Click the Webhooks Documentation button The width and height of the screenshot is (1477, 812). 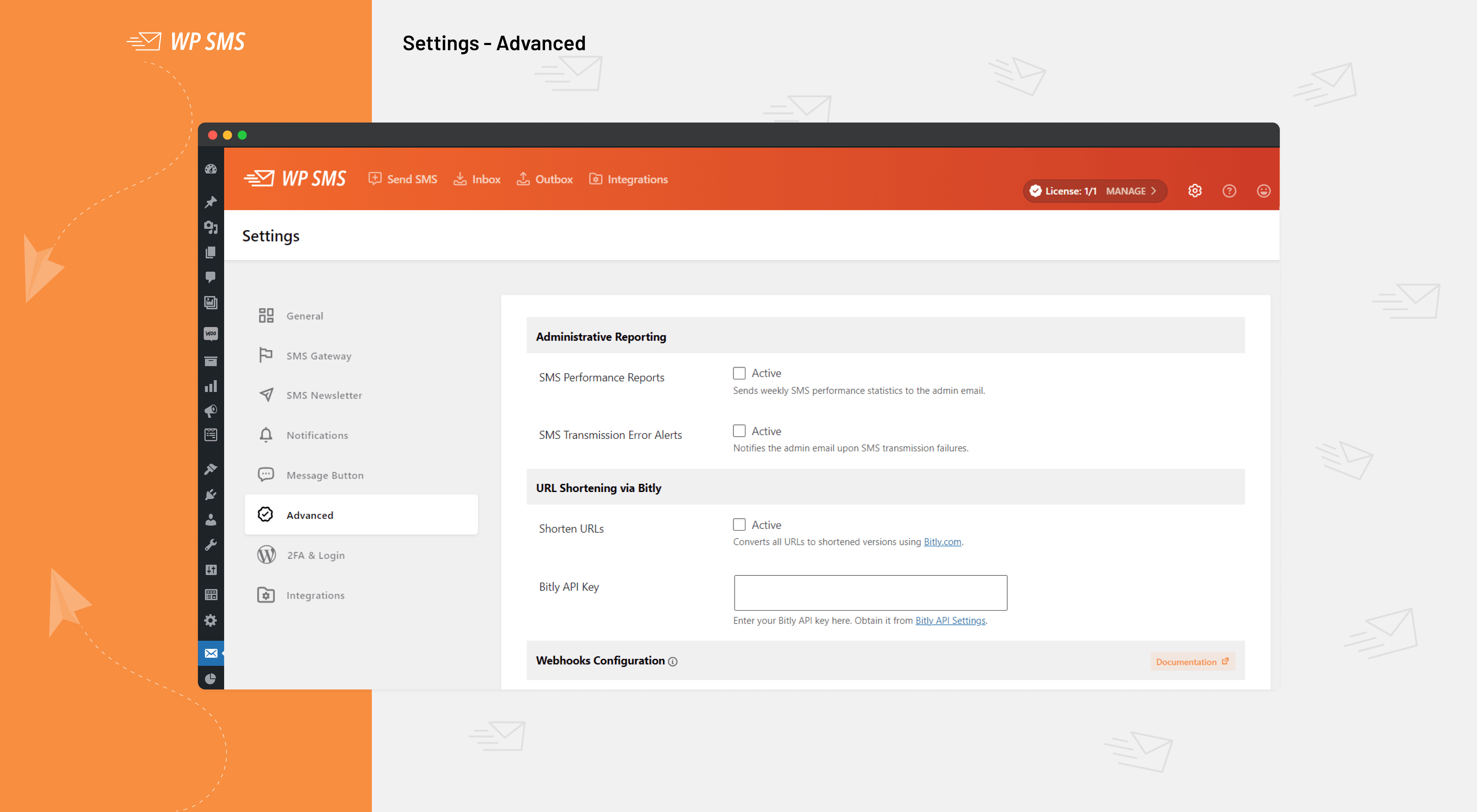1192,662
